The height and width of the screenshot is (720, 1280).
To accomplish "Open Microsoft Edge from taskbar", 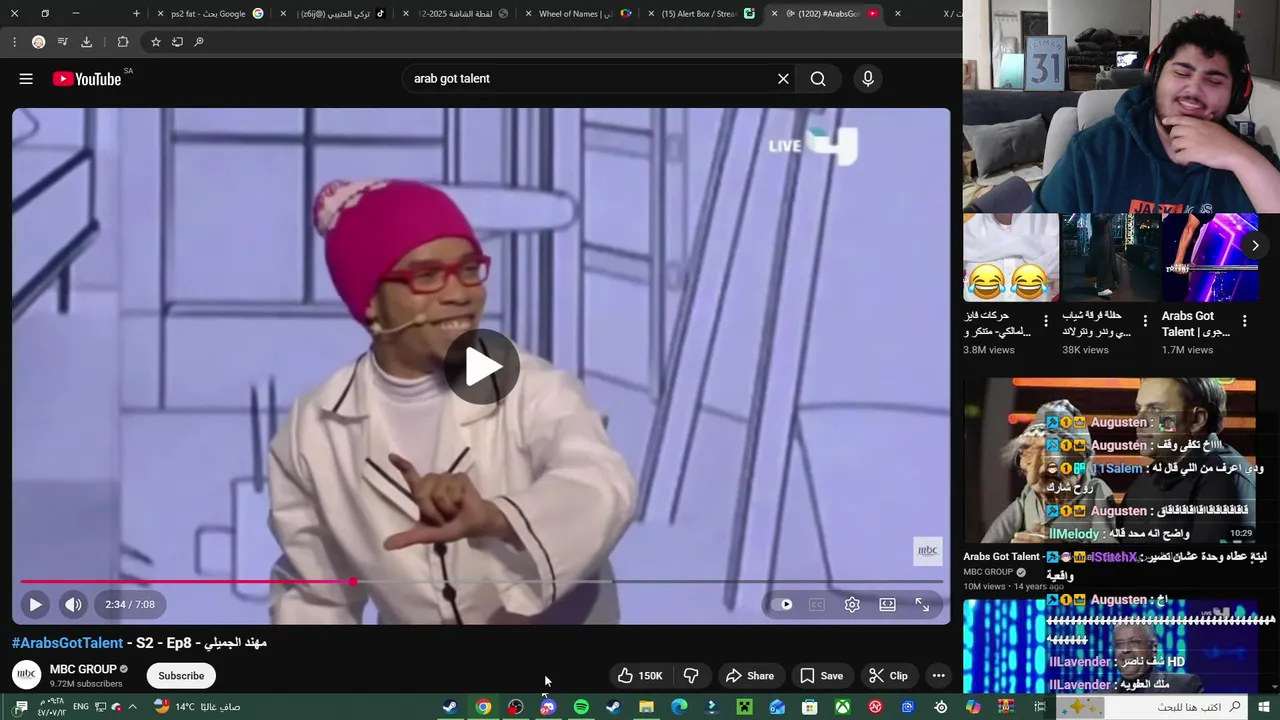I will [x=679, y=707].
